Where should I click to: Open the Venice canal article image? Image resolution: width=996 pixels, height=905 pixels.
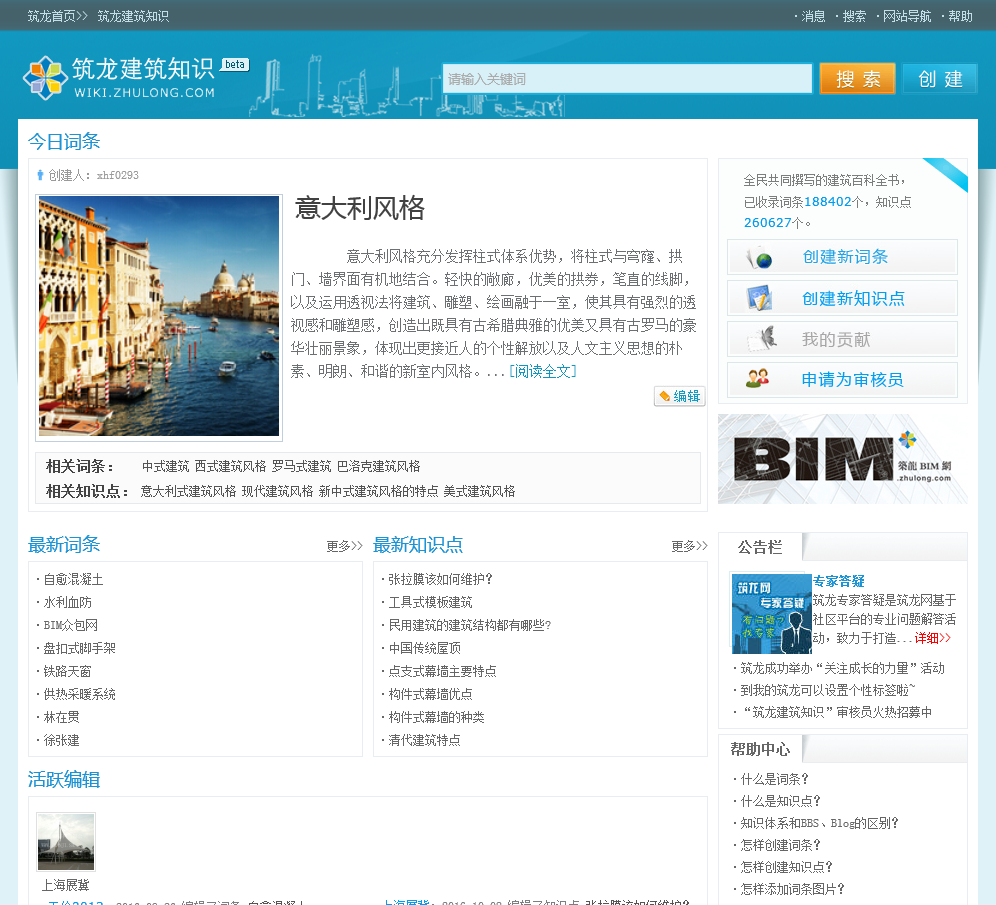click(x=159, y=316)
